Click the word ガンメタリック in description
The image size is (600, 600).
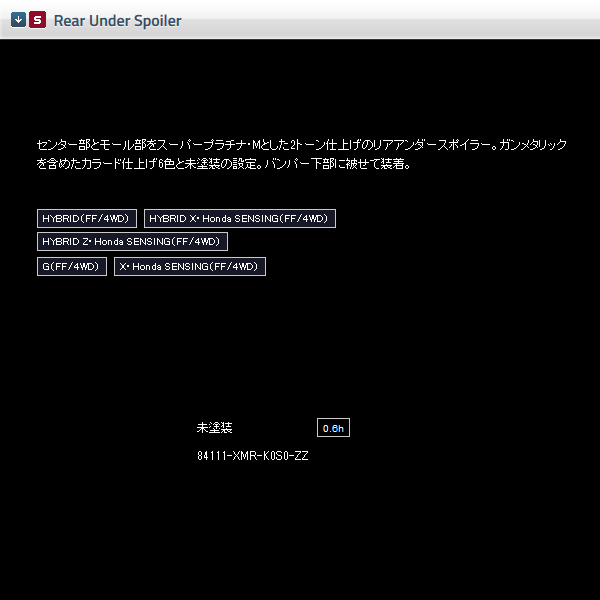click(535, 145)
